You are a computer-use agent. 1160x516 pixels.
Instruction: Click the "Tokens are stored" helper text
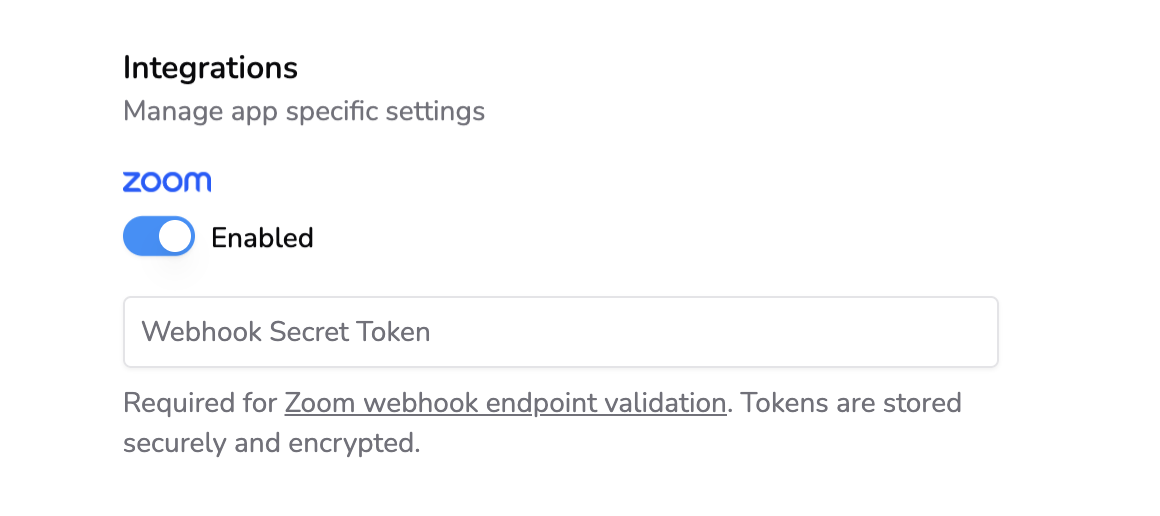tap(849, 403)
